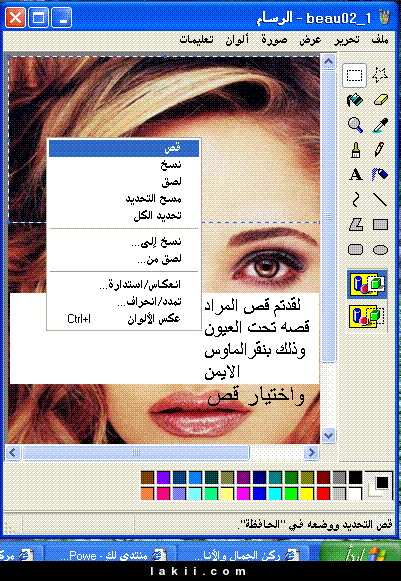Choose the Pencil tool
This screenshot has width=401, height=581.
pyautogui.click(x=380, y=150)
